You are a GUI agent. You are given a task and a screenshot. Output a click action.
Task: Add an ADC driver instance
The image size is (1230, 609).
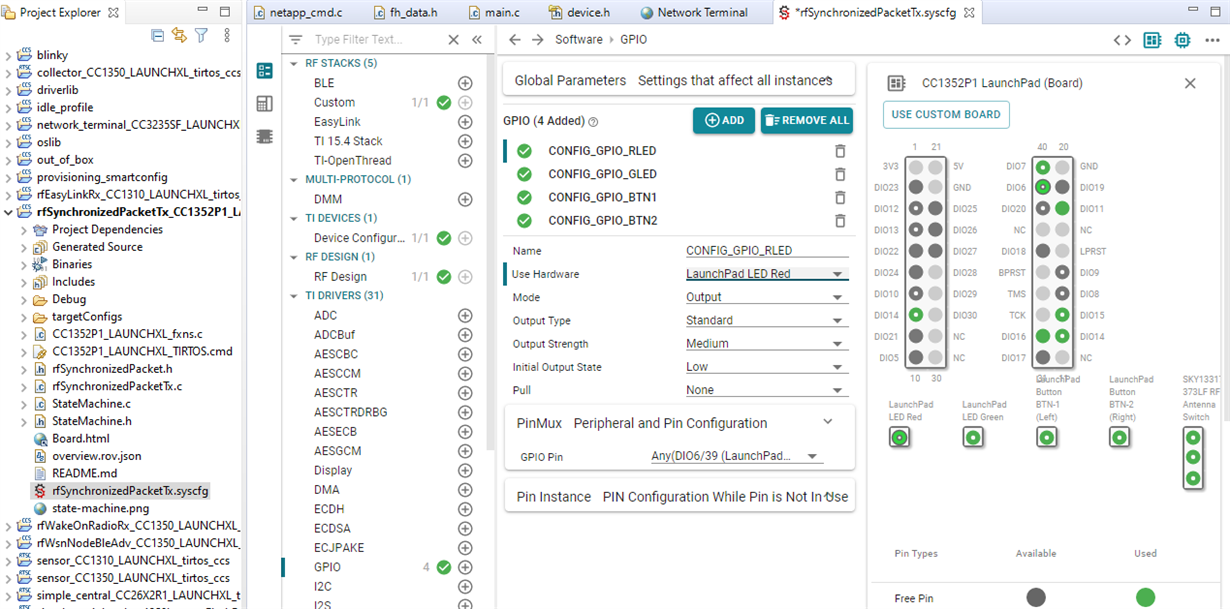[x=465, y=316]
